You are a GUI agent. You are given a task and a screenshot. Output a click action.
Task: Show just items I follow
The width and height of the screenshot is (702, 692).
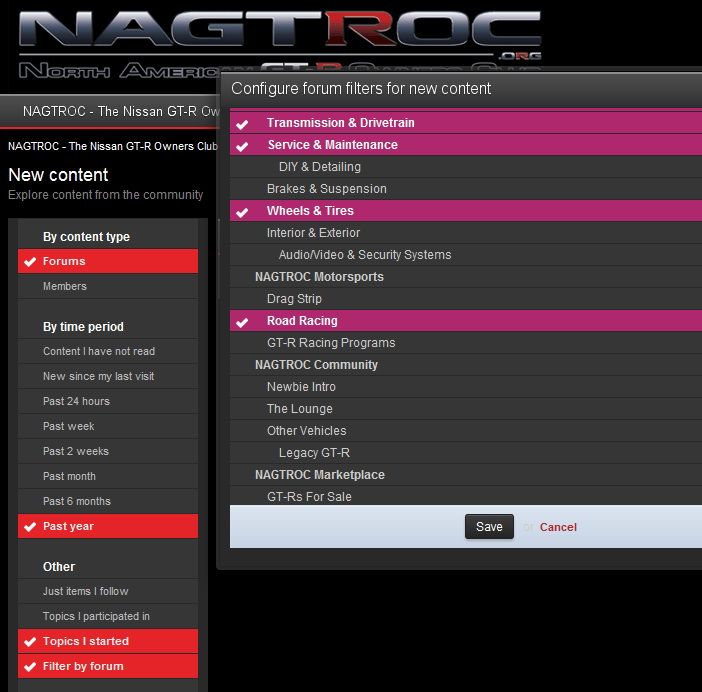pos(108,591)
